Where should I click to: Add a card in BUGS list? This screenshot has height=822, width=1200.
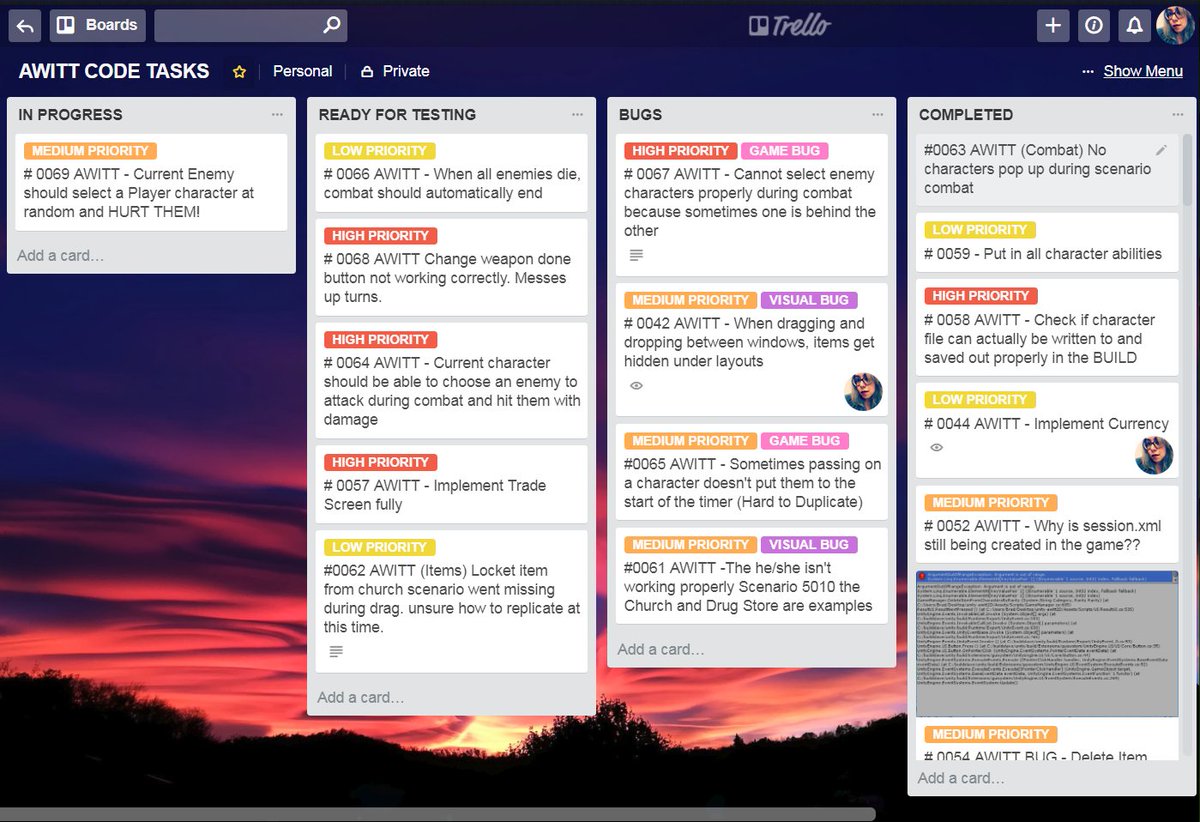660,649
